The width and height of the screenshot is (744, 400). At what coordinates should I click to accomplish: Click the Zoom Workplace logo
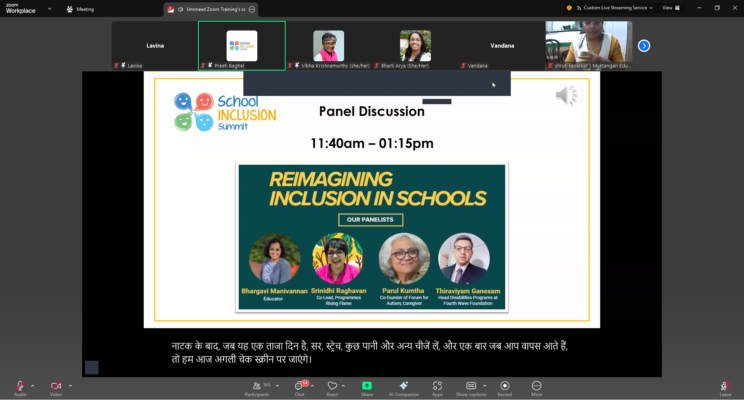tap(20, 9)
